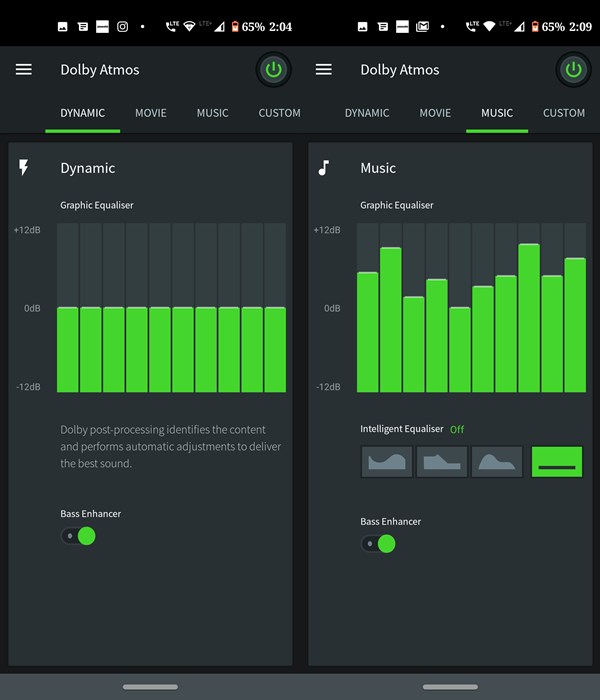Click first equaliser band in Music graph
Screen dimensions: 600x700
coord(367,308)
